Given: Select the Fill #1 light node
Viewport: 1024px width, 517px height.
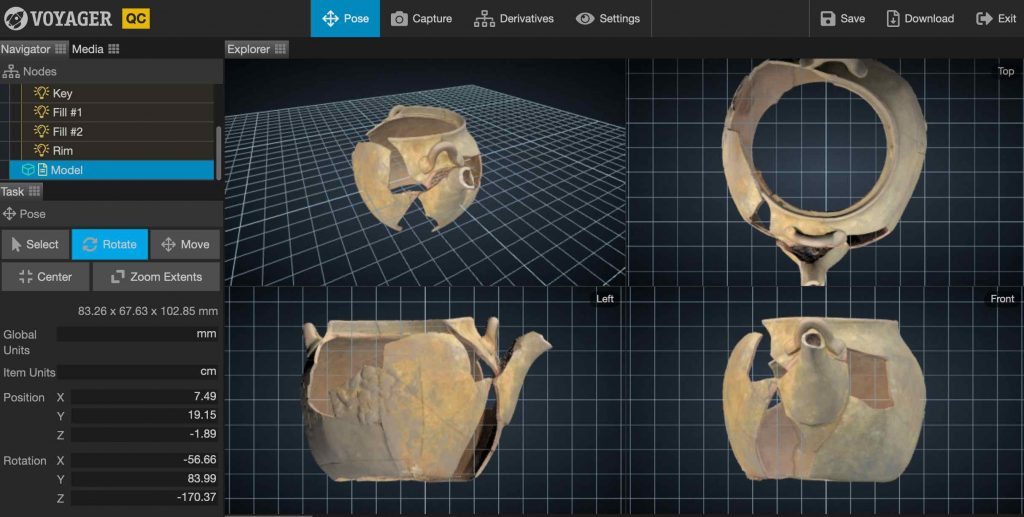Looking at the screenshot, I should 68,112.
